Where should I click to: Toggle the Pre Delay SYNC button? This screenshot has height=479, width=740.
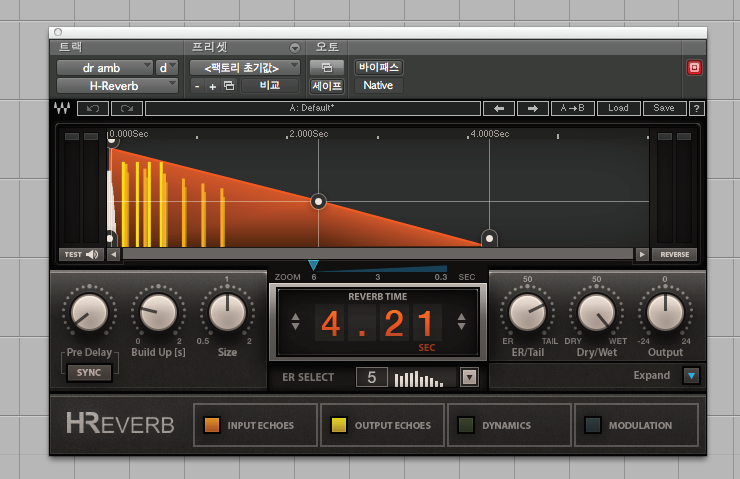(89, 372)
